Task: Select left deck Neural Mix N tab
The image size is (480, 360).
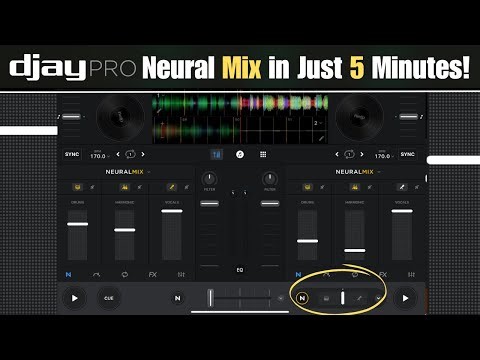Action: (68, 275)
